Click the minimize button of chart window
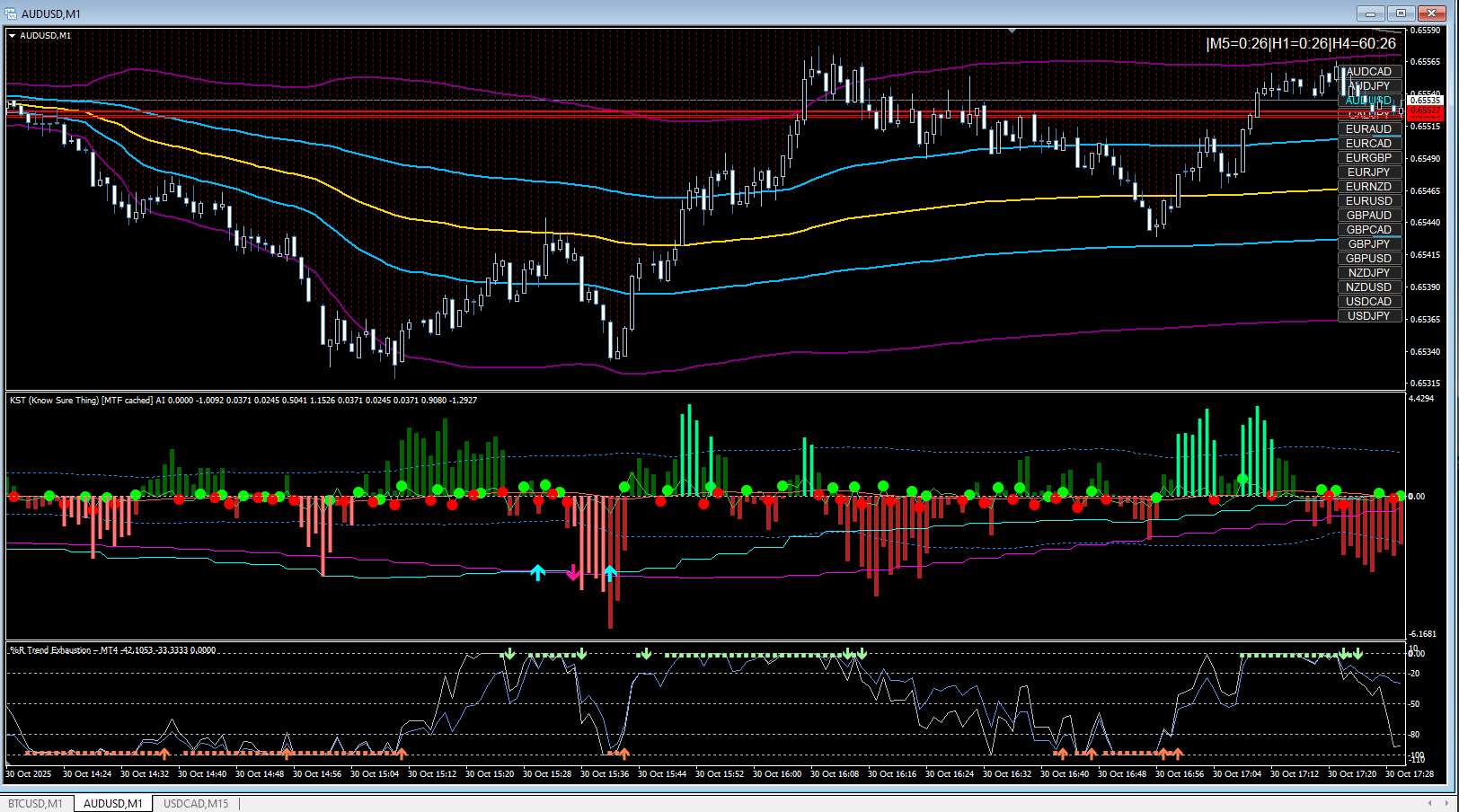 [1370, 13]
